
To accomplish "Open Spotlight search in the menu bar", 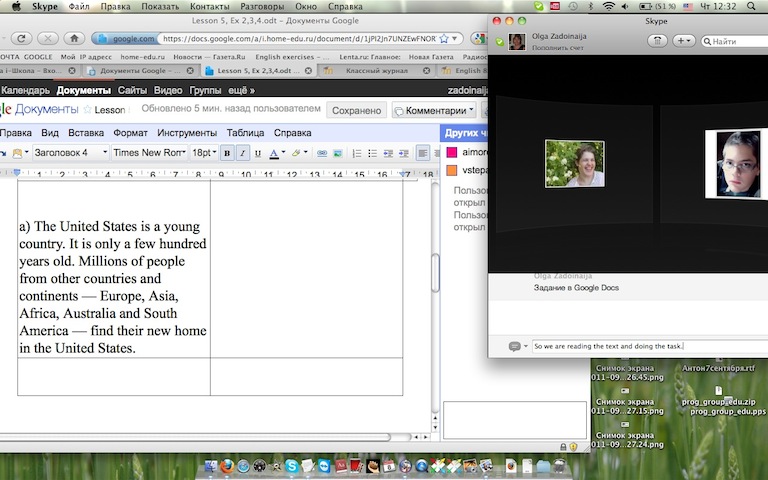I will click(x=751, y=6).
